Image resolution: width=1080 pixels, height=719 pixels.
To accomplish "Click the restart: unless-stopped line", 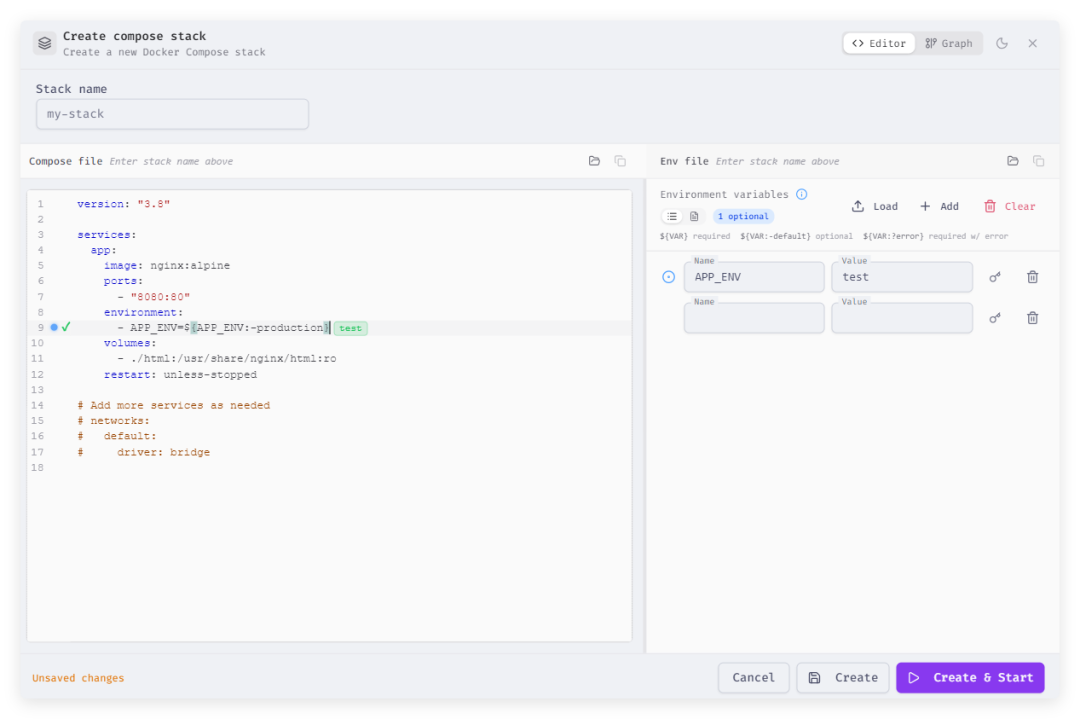I will [x=180, y=375].
